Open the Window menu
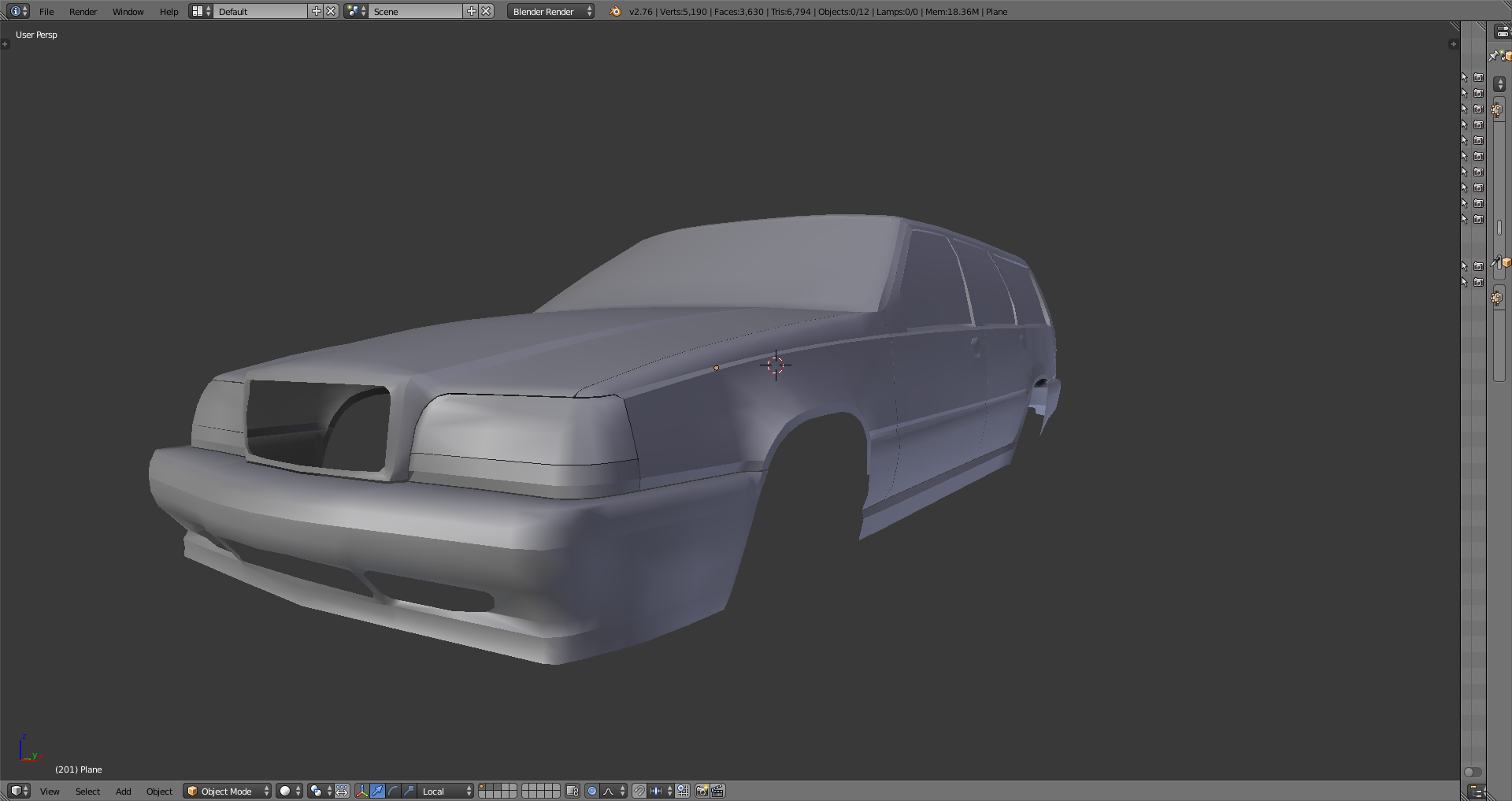Viewport: 1512px width, 801px height. 128,12
